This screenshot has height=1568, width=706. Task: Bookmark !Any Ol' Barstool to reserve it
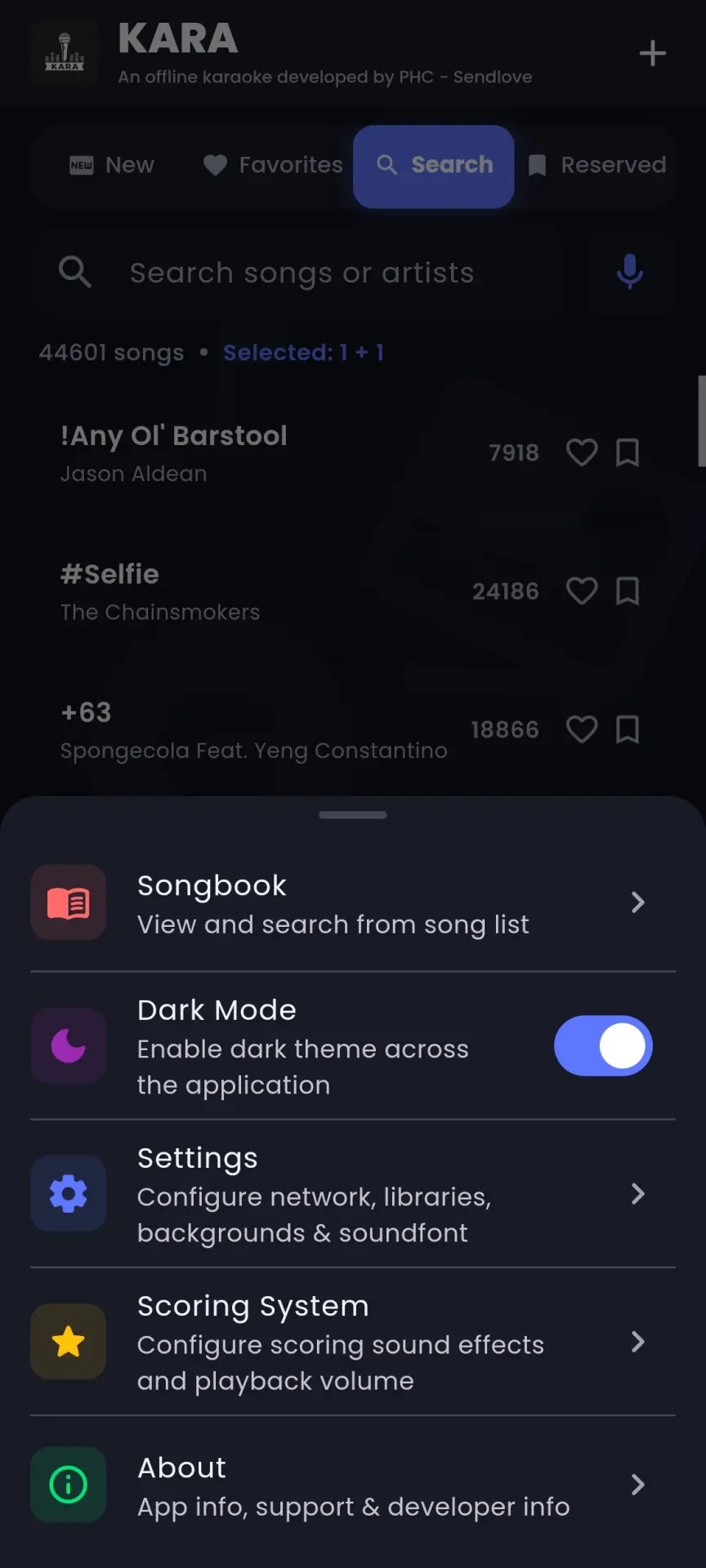(x=628, y=452)
